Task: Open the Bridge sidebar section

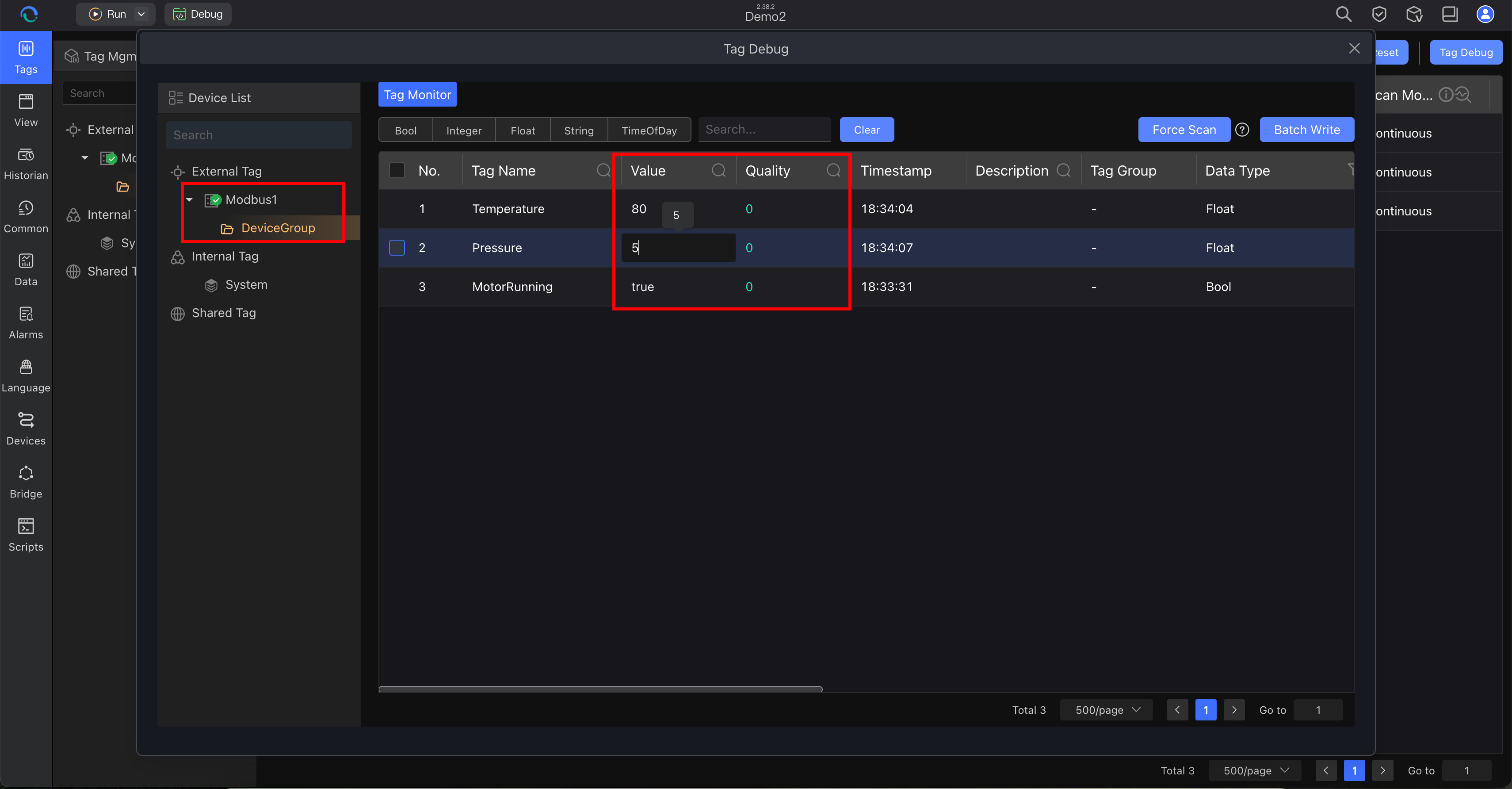Action: coord(26,482)
